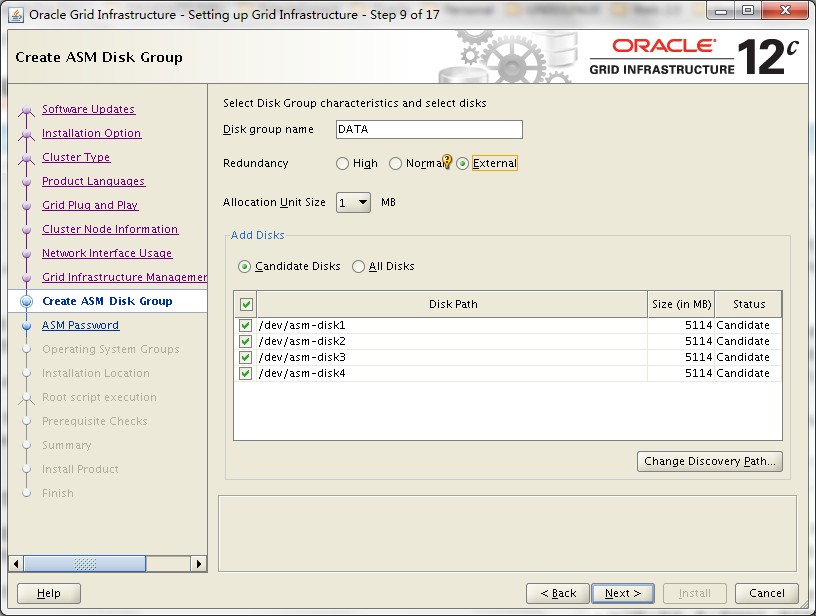Select Create ASM Disk Group step

tap(107, 301)
